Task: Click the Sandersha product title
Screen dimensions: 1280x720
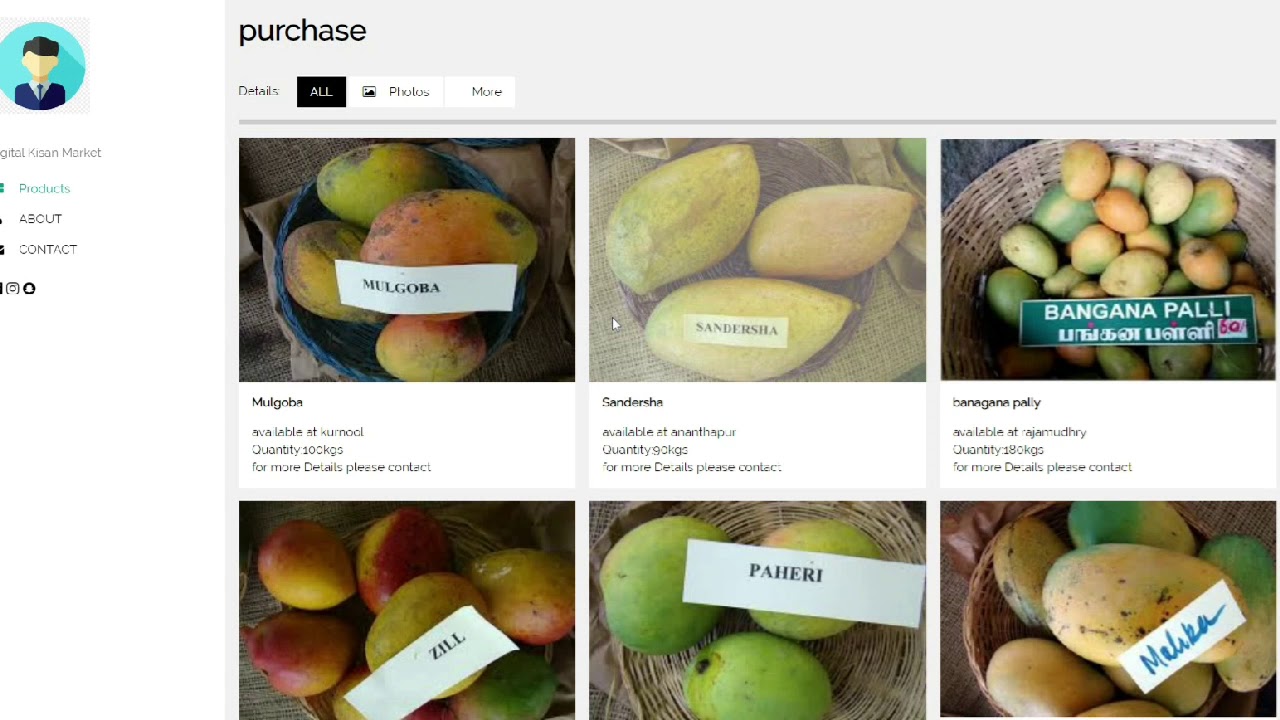Action: click(x=632, y=402)
